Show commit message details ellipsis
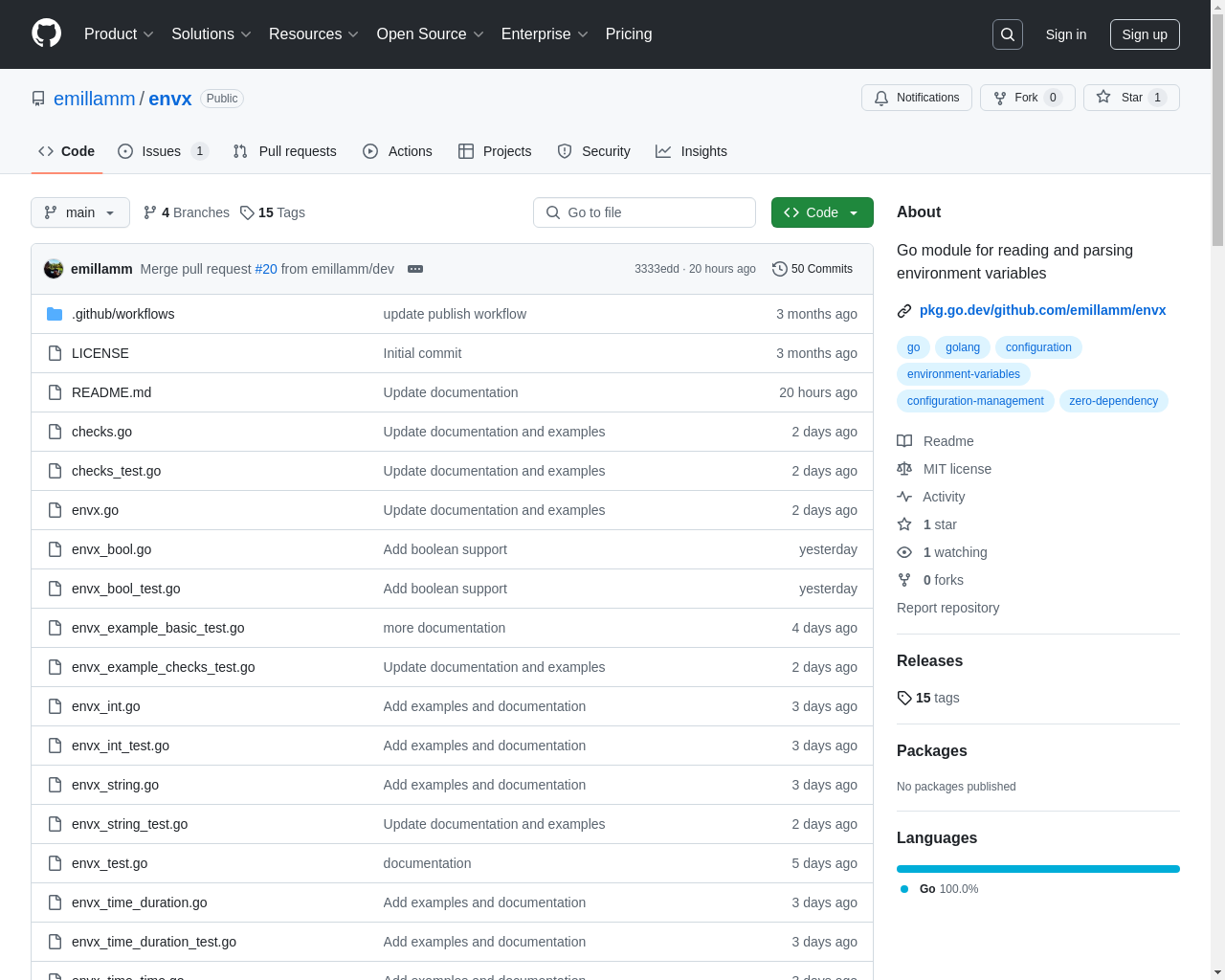1225x980 pixels. coord(415,269)
